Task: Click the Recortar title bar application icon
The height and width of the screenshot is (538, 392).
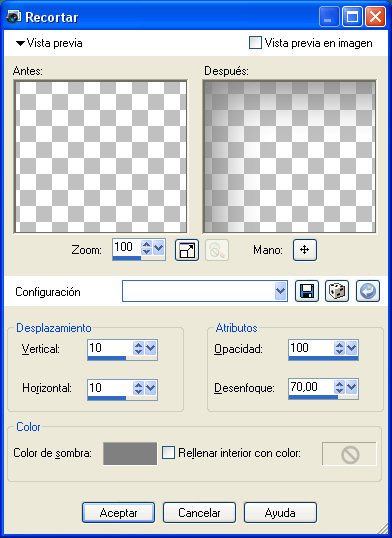Action: pos(14,16)
